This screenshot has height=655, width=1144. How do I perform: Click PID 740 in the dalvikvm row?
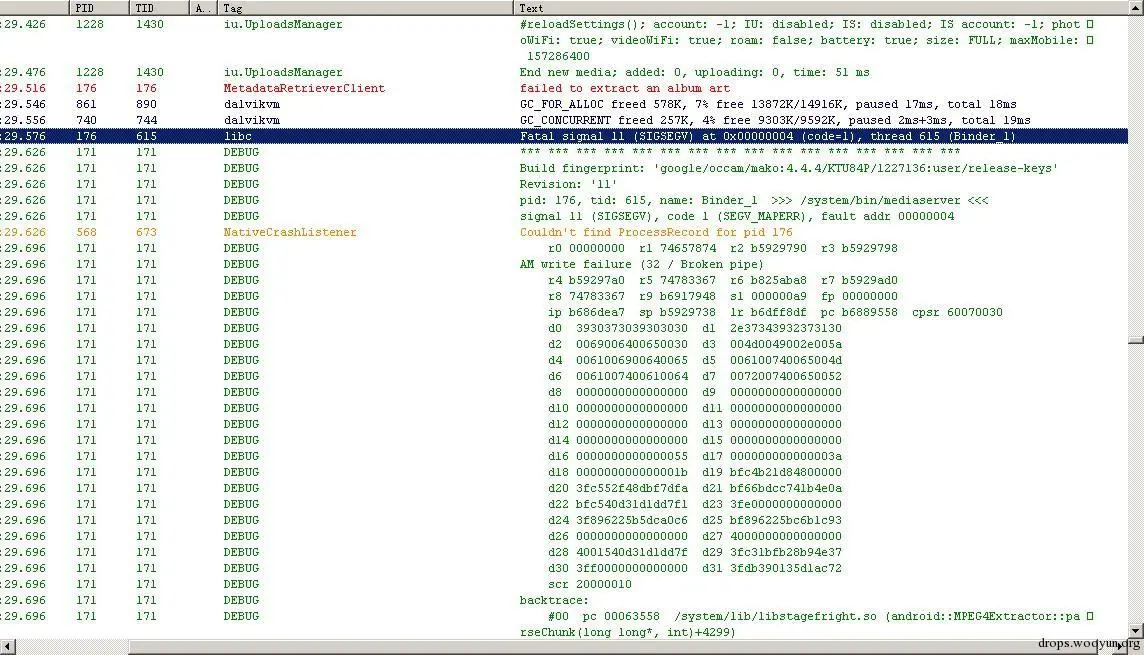pos(85,120)
